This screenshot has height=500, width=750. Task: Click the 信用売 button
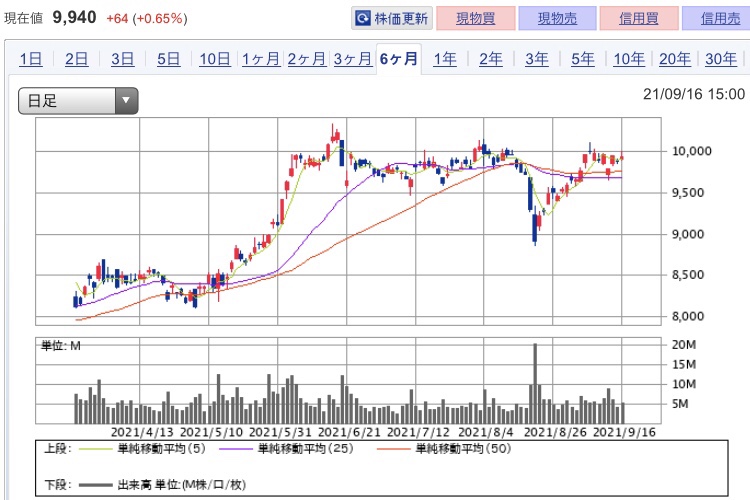717,19
